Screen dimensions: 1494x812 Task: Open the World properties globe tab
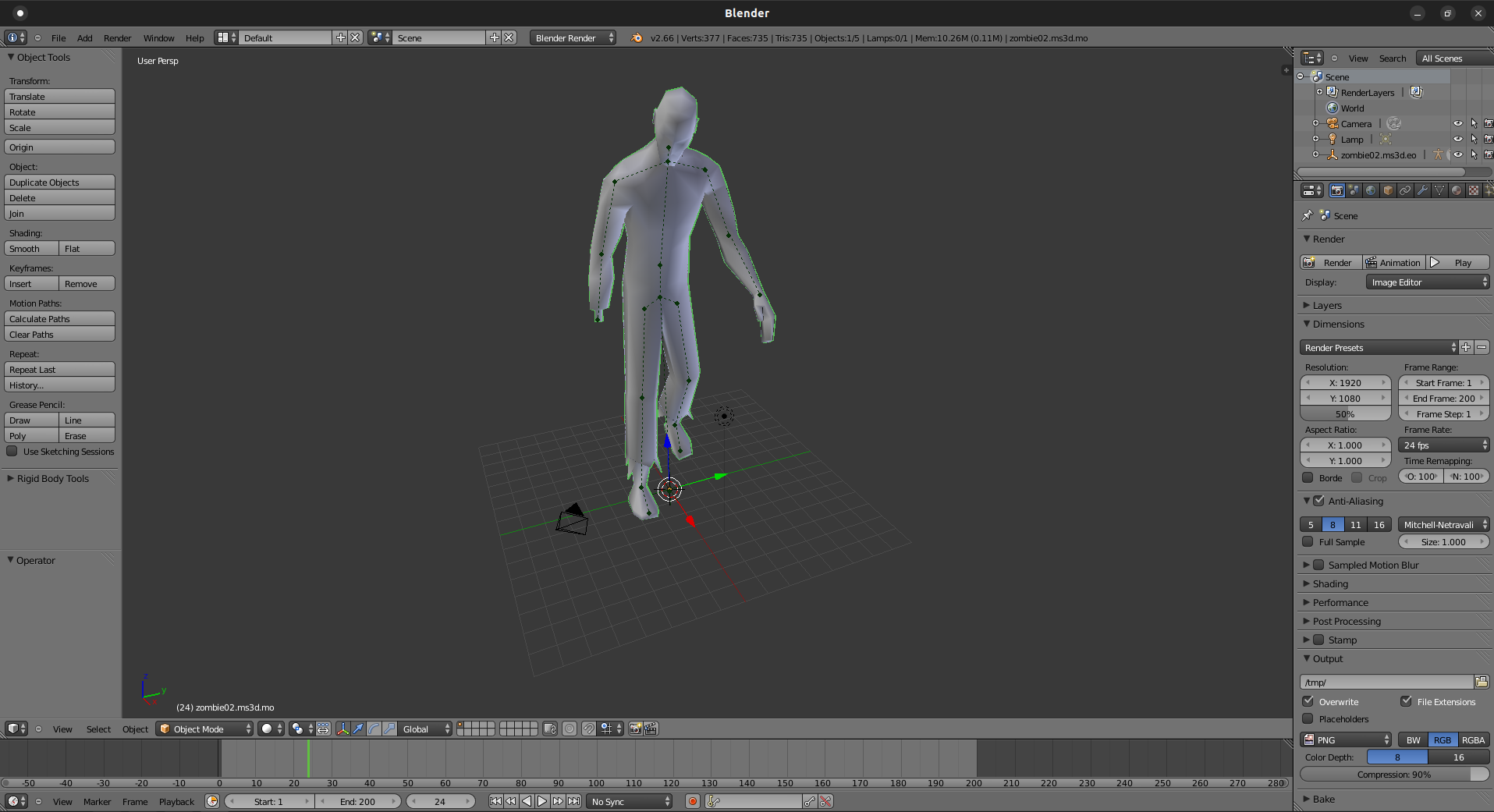click(x=1371, y=190)
